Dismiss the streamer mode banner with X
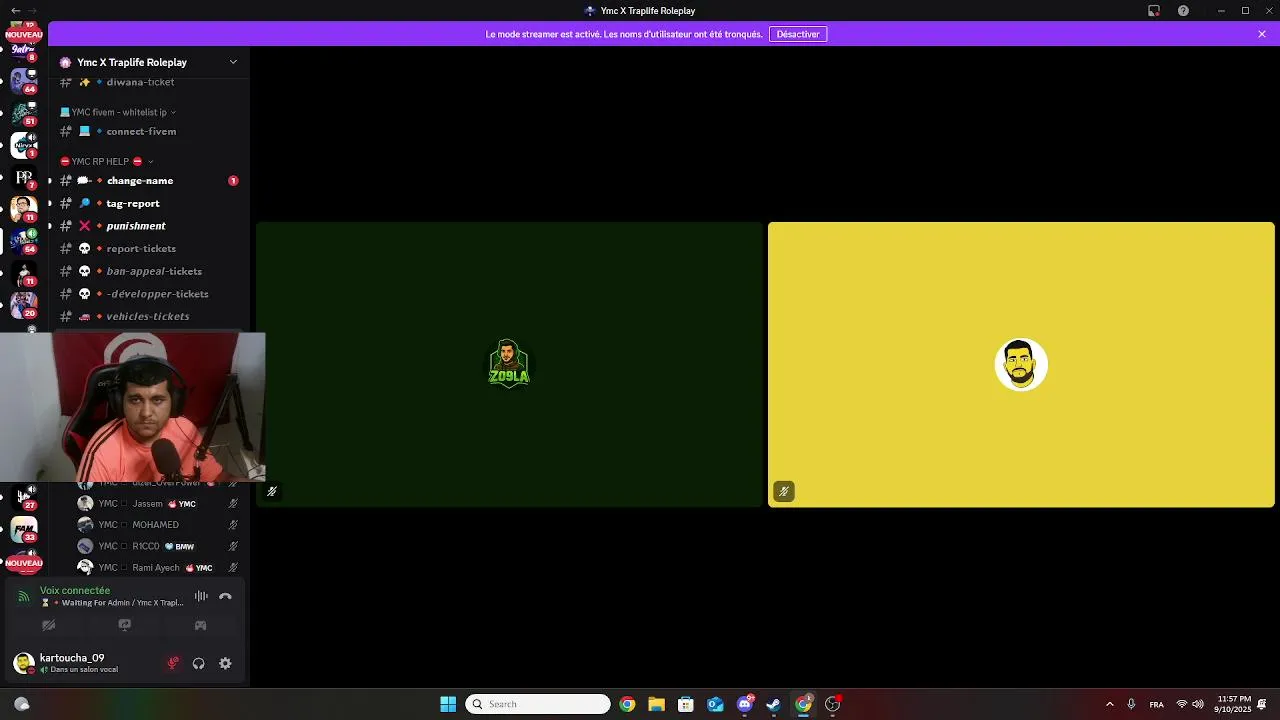The width and height of the screenshot is (1280, 720). pos(1262,34)
